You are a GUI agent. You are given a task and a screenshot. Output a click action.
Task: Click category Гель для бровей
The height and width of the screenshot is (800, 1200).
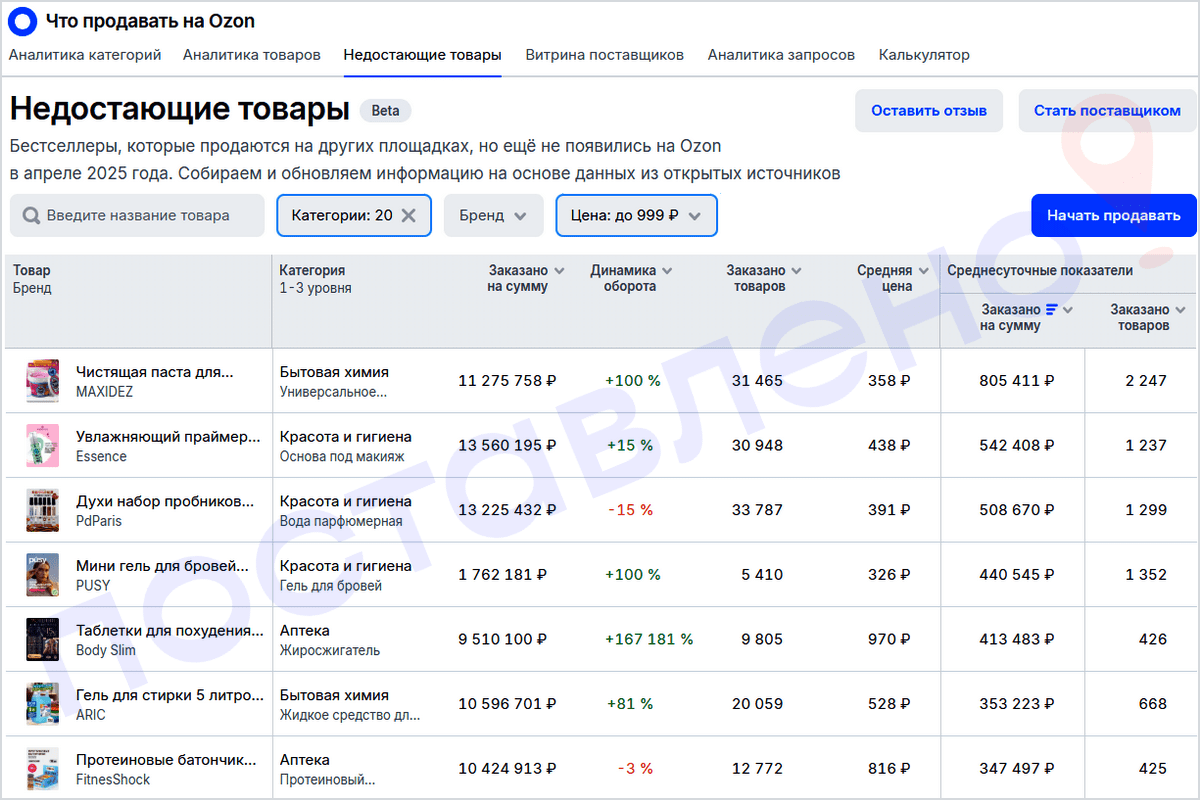coord(330,586)
